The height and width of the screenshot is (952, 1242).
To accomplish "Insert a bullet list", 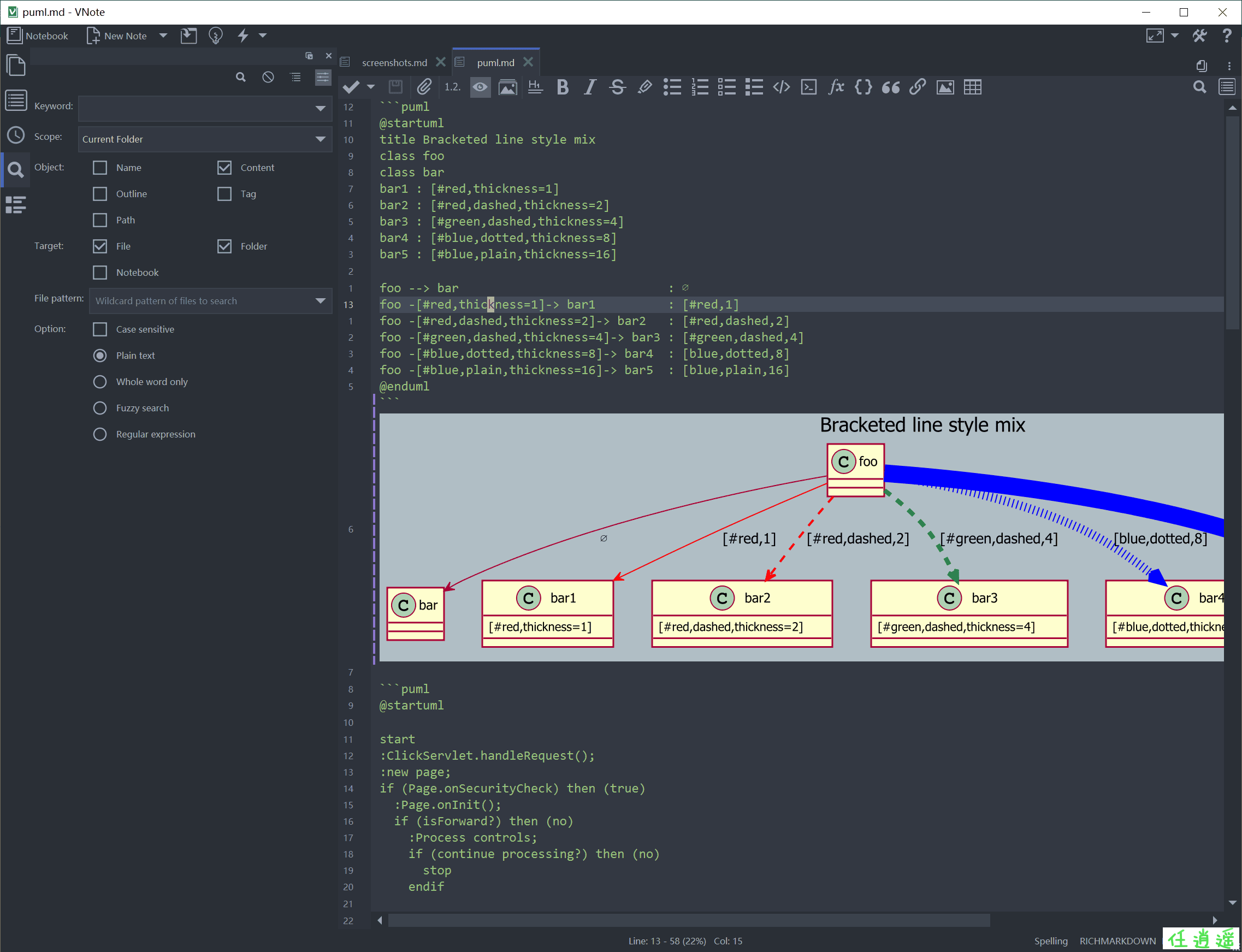I will pyautogui.click(x=672, y=87).
